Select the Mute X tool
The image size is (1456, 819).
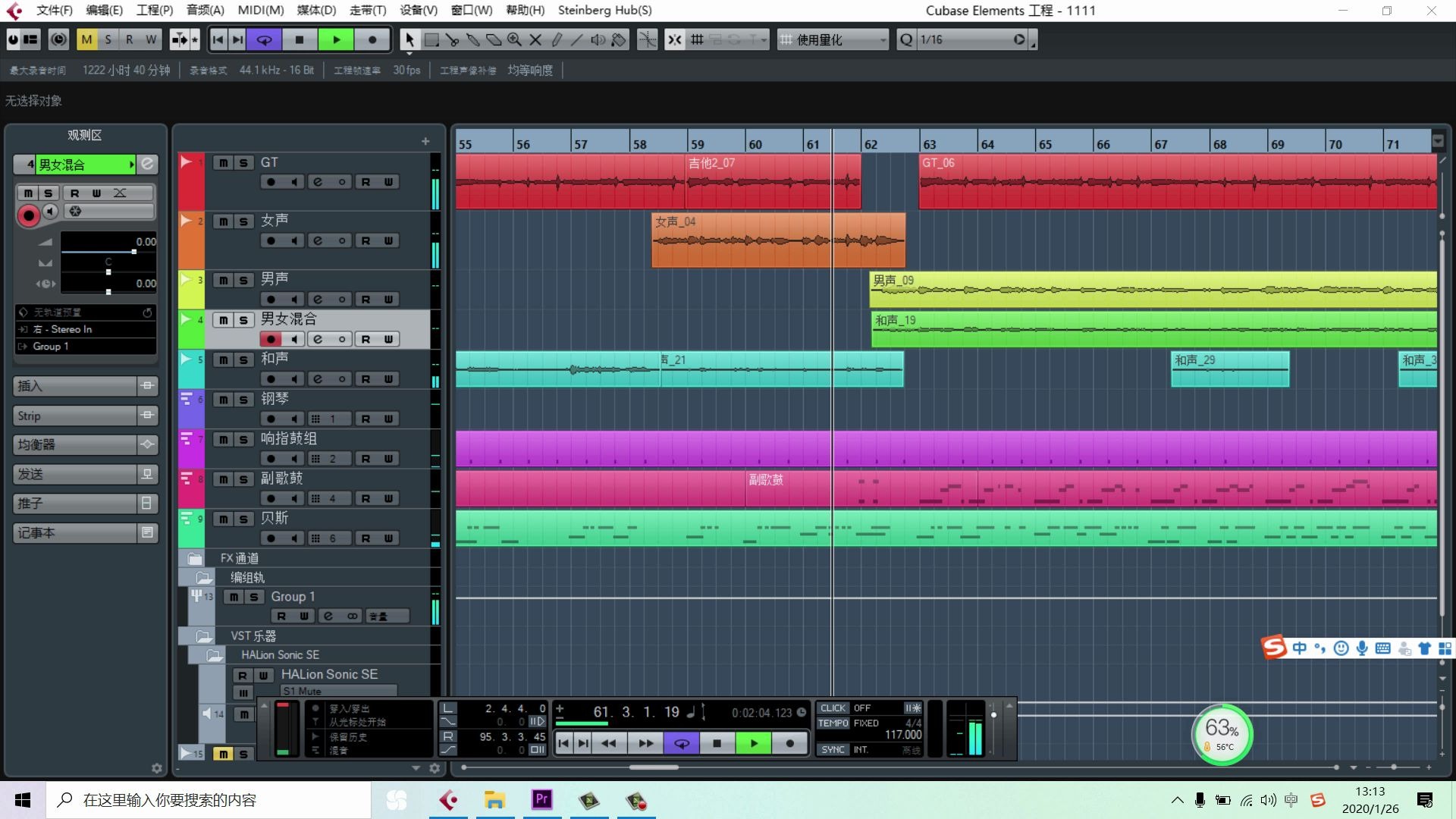pyautogui.click(x=535, y=39)
